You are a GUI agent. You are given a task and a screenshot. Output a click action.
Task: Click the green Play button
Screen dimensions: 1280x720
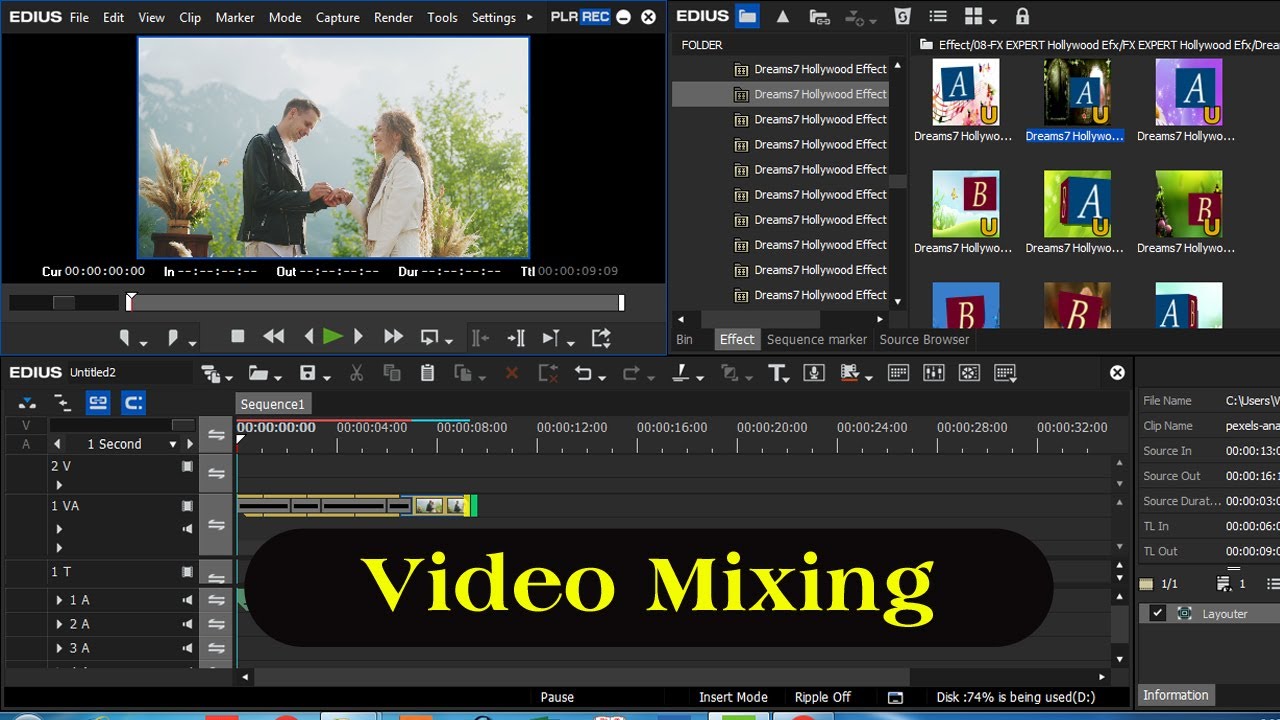[333, 337]
